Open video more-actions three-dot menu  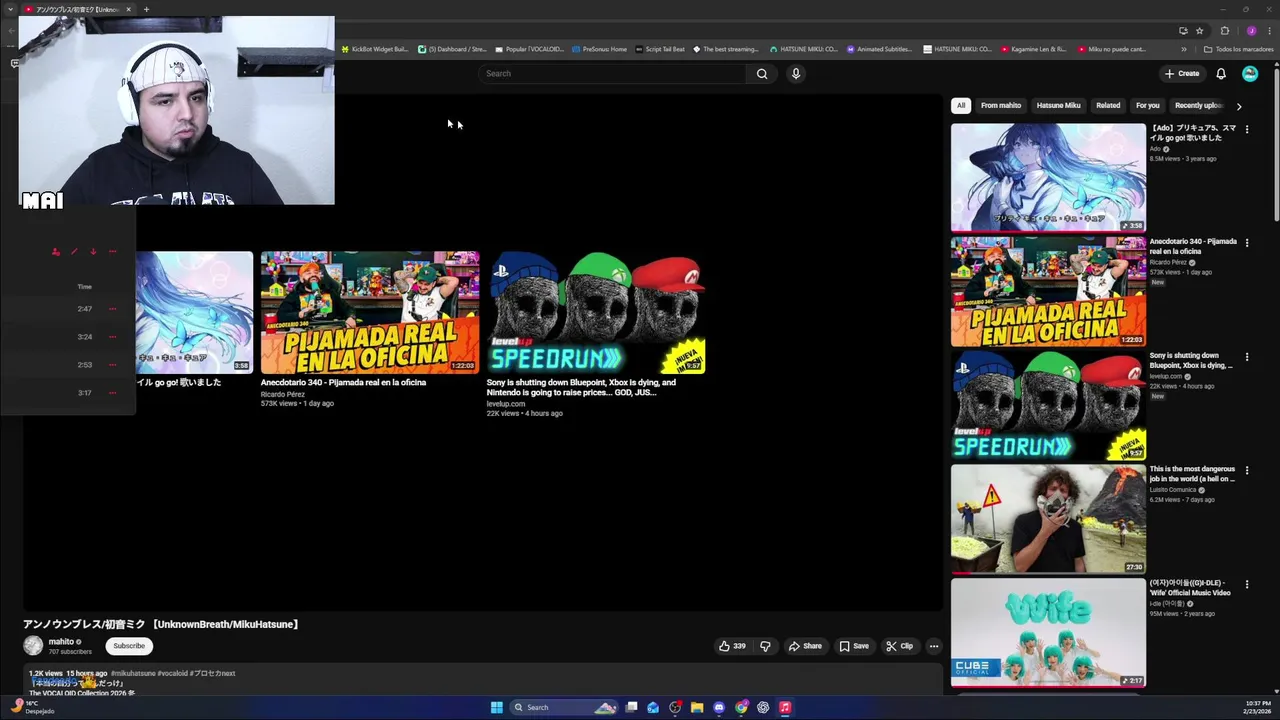934,646
